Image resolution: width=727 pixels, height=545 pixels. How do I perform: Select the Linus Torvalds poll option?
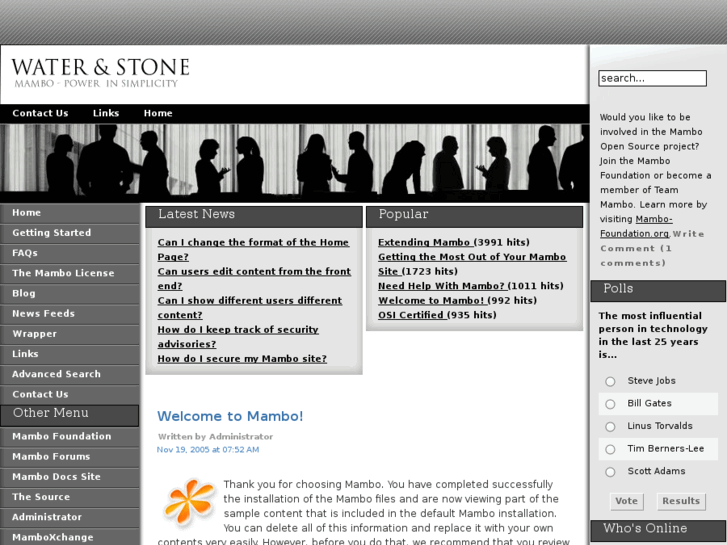(x=610, y=427)
